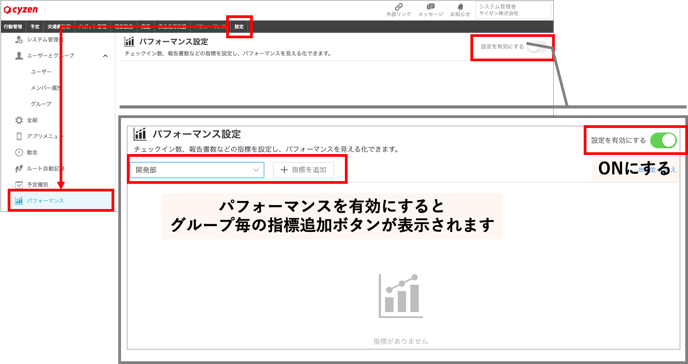Click the 指標を追加 button
The image size is (688, 364).
[x=304, y=170]
